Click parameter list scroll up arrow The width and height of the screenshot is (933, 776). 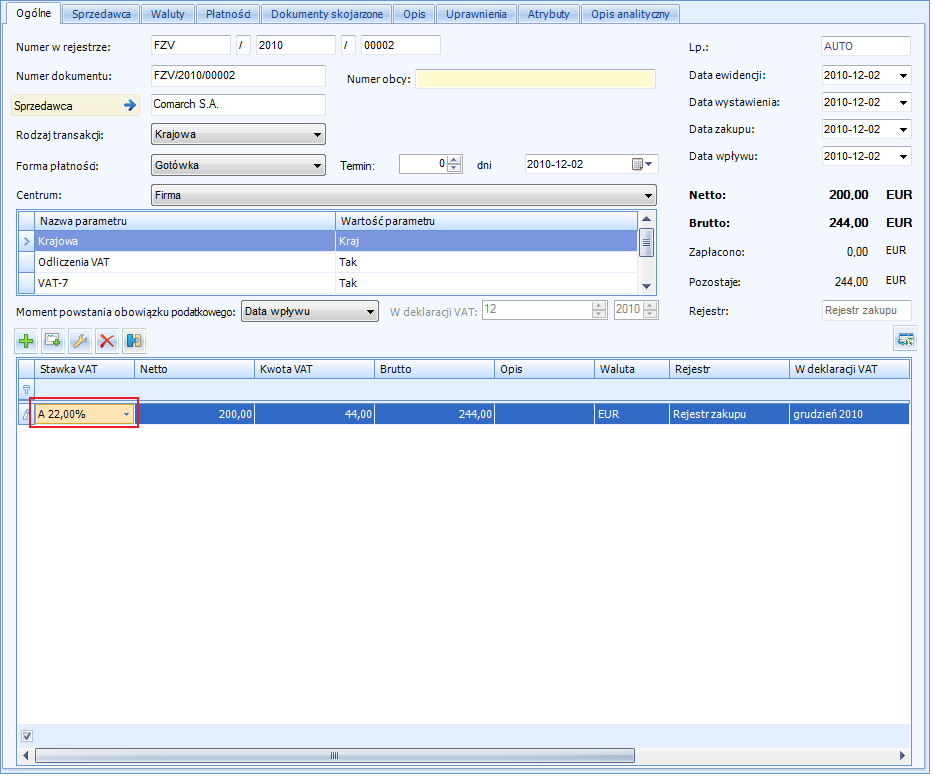(647, 219)
